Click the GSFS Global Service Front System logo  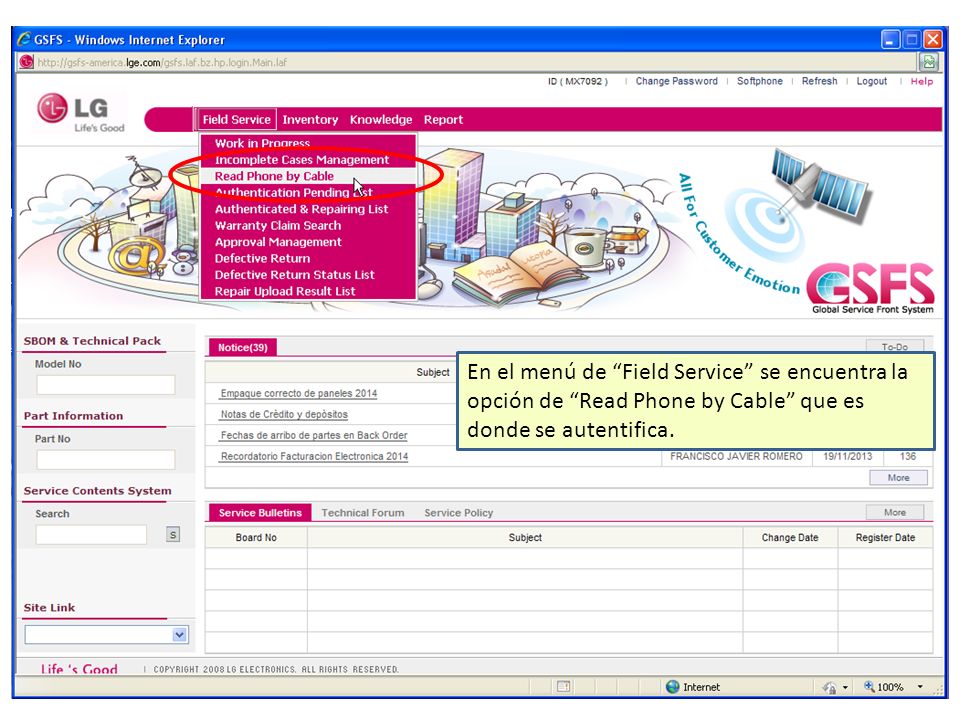(871, 288)
